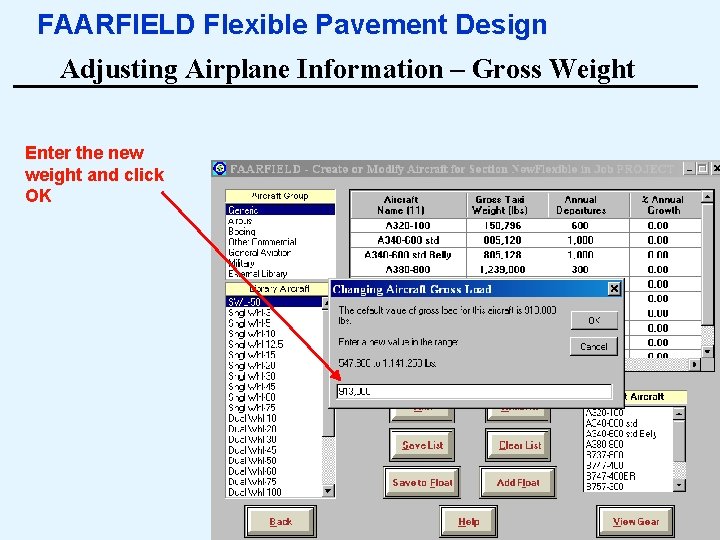
Task: Select Dual Whl-60 library aircraft
Action: point(274,471)
